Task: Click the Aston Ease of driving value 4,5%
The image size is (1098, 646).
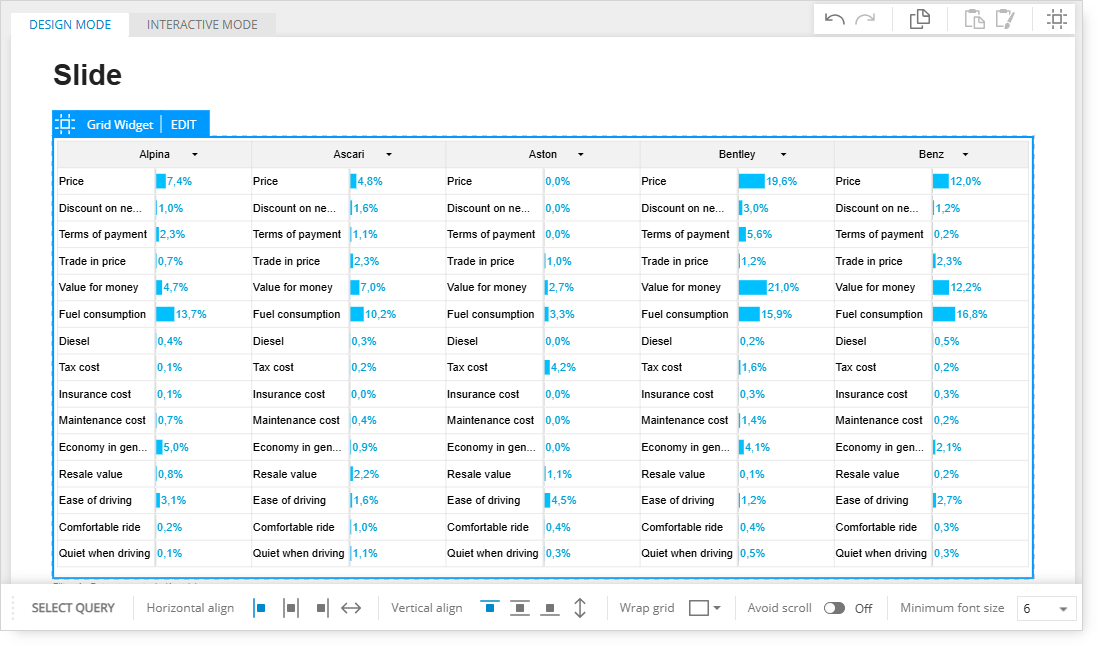Action: tap(564, 500)
